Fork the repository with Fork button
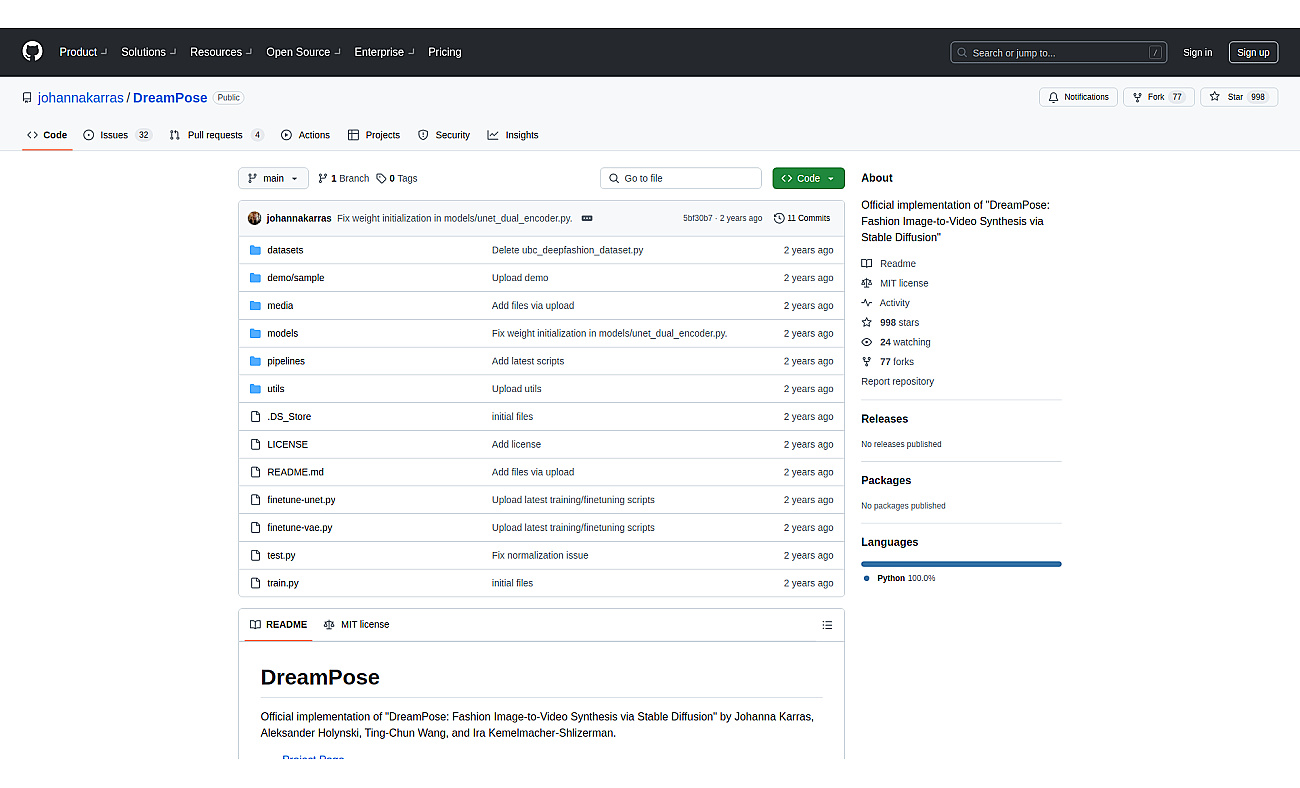The height and width of the screenshot is (788, 1300). pos(1158,97)
